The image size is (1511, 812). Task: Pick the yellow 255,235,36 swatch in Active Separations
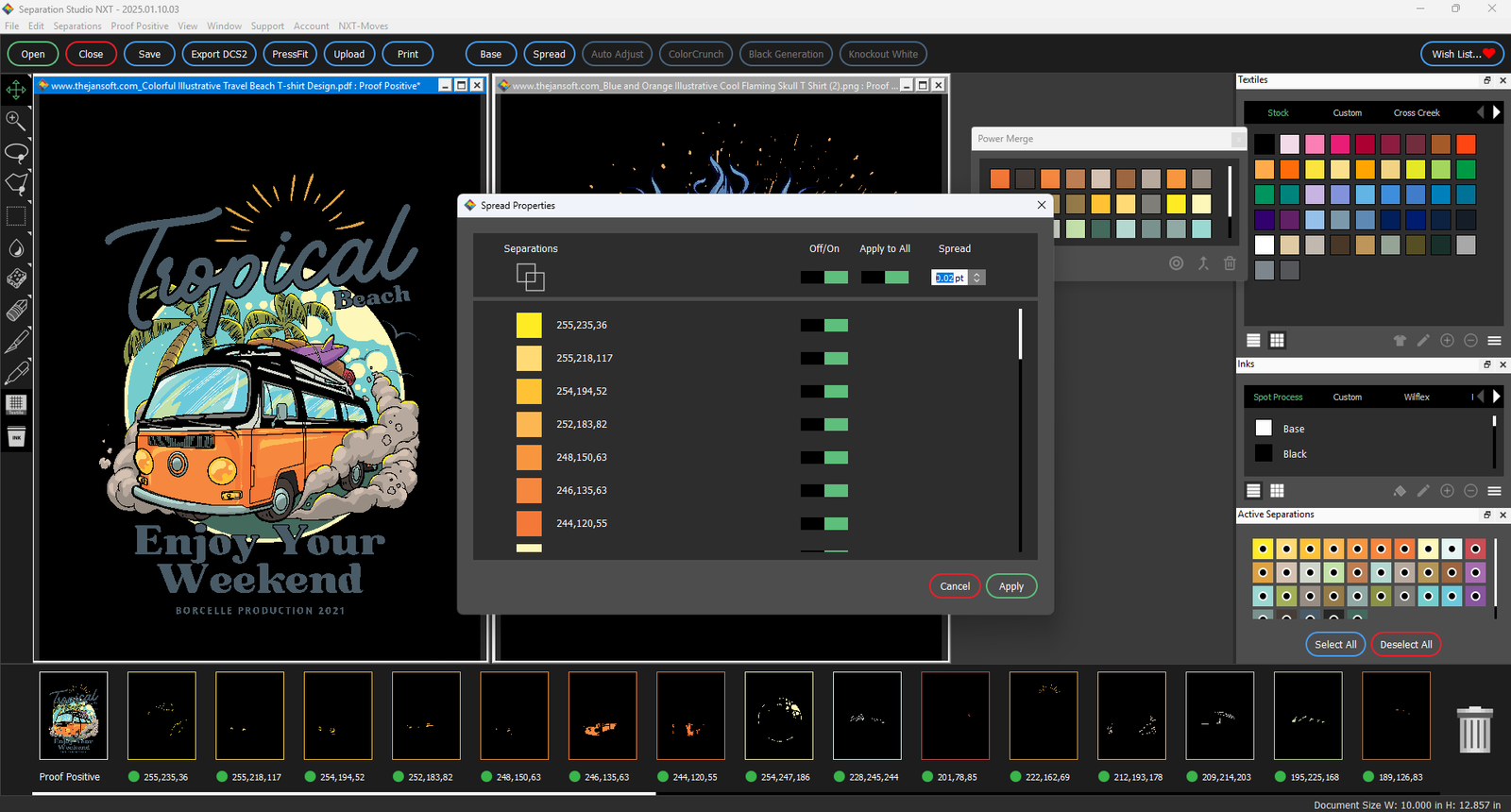[x=1263, y=549]
